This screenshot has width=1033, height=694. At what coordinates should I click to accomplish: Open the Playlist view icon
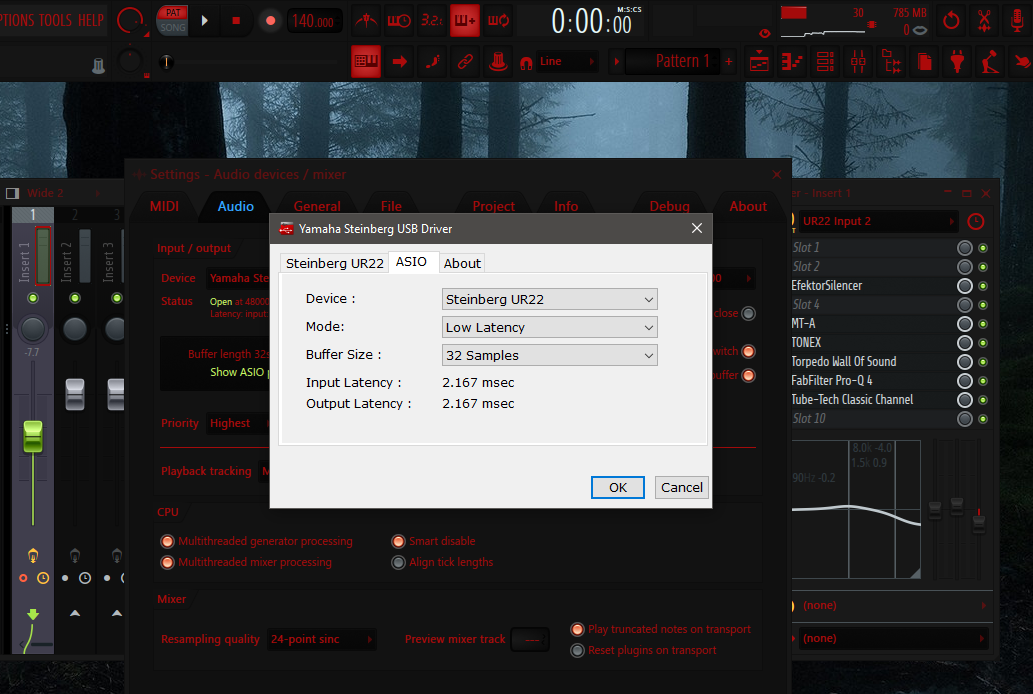(x=759, y=62)
